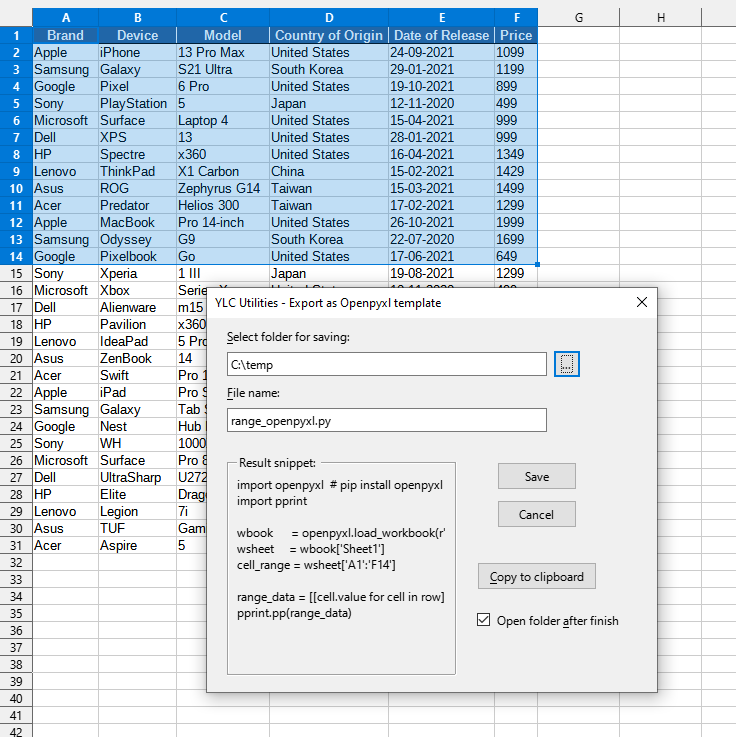
Task: Click the Aspire cell
Action: 137,545
